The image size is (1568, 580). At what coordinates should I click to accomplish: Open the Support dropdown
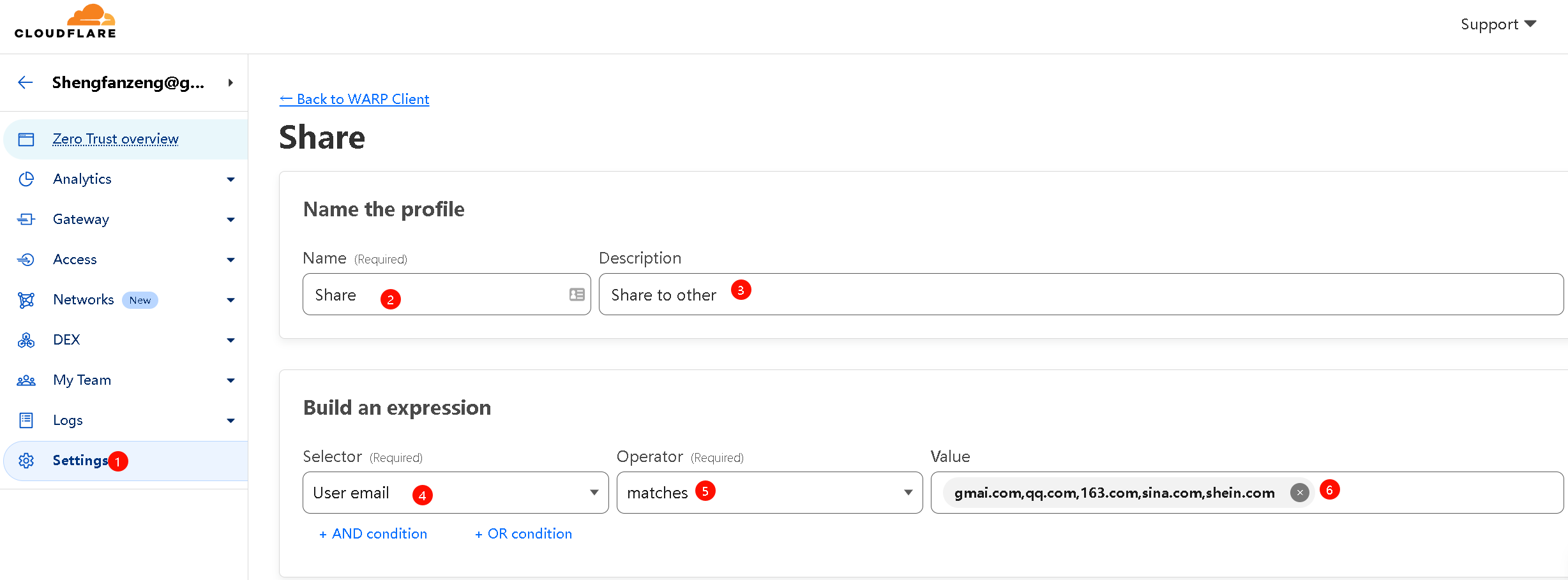click(x=1498, y=24)
